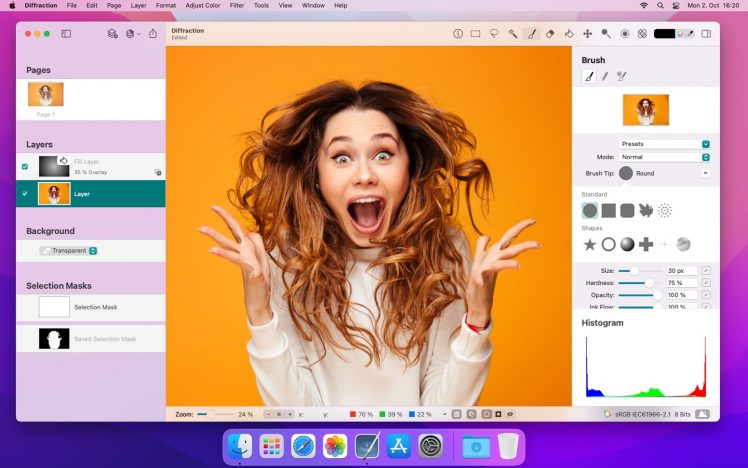Select the move tool
The height and width of the screenshot is (468, 748).
pos(587,33)
